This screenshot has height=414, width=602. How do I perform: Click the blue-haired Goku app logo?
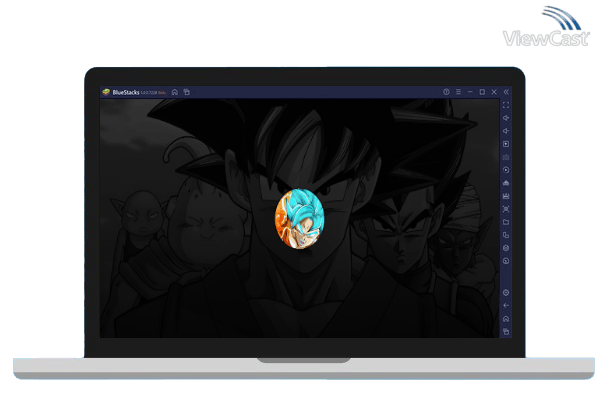(x=299, y=219)
